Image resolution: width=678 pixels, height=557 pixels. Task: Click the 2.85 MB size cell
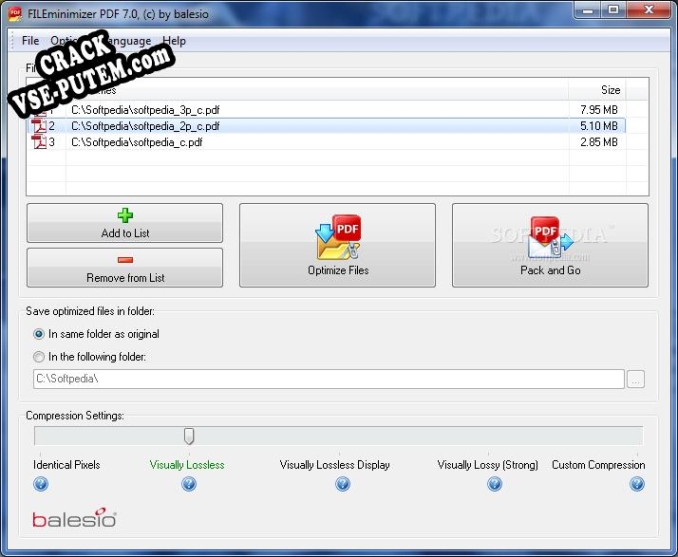click(x=599, y=142)
